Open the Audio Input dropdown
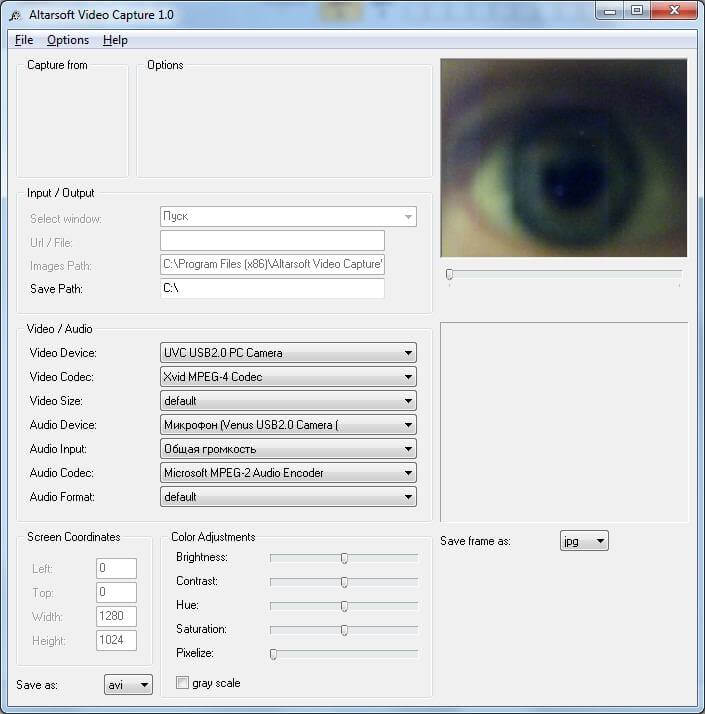 click(288, 449)
